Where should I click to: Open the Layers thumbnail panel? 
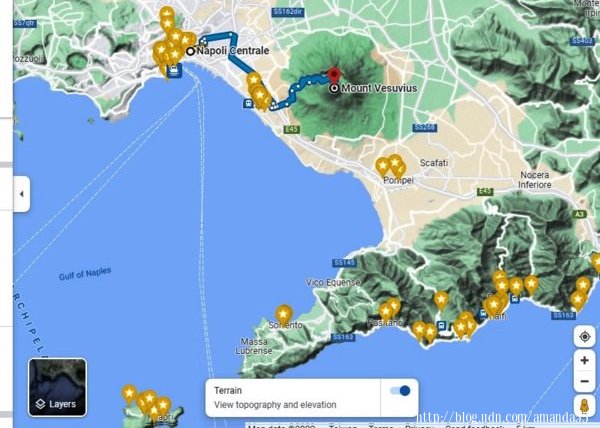point(57,387)
